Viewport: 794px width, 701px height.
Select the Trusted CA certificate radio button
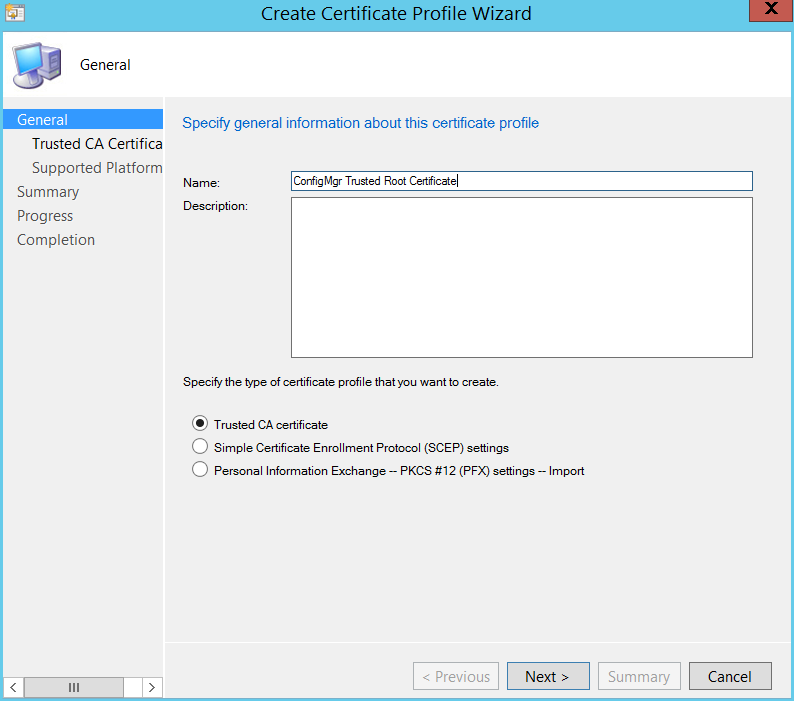[x=200, y=424]
